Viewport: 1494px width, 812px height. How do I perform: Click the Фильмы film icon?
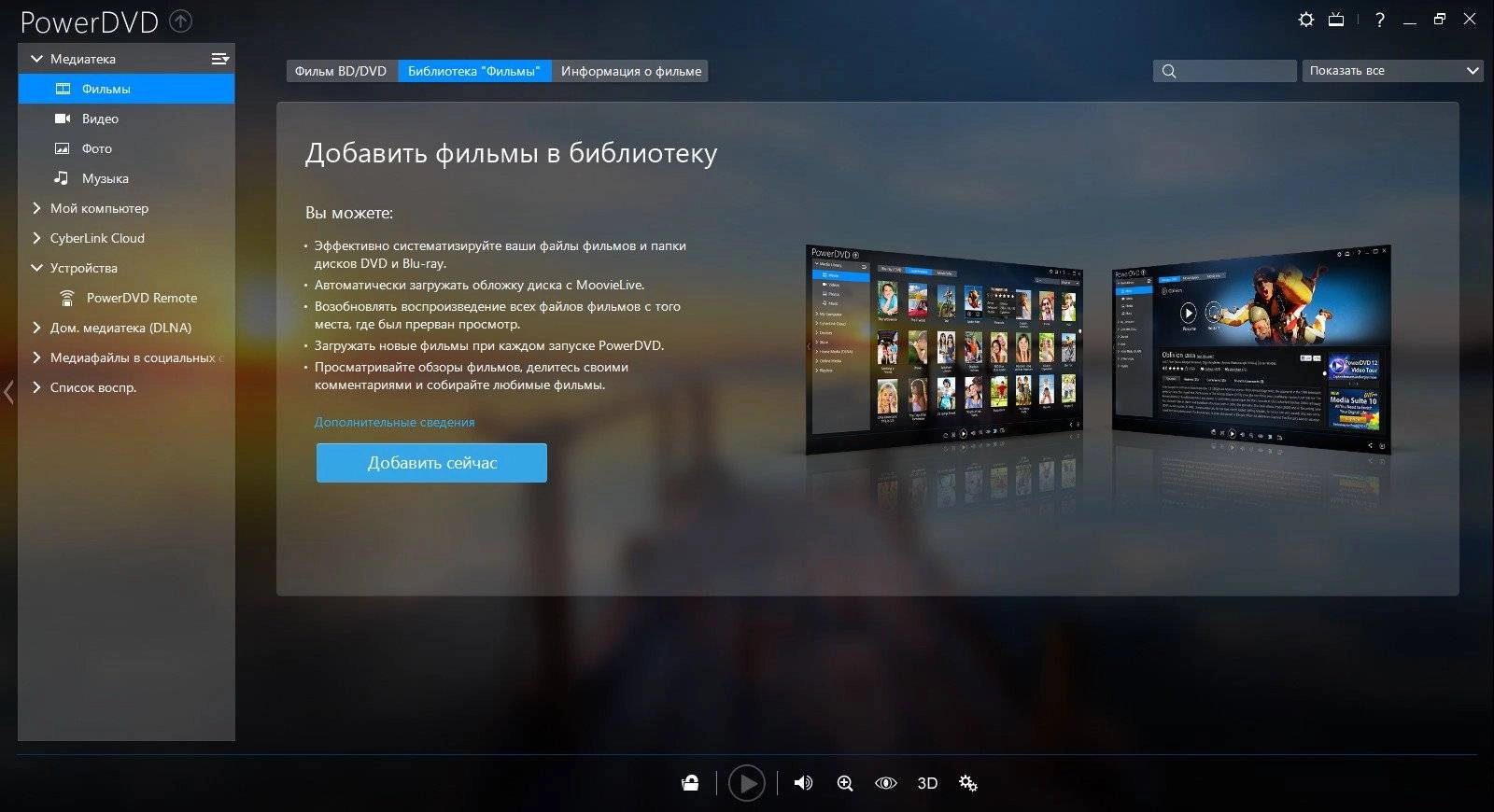63,89
